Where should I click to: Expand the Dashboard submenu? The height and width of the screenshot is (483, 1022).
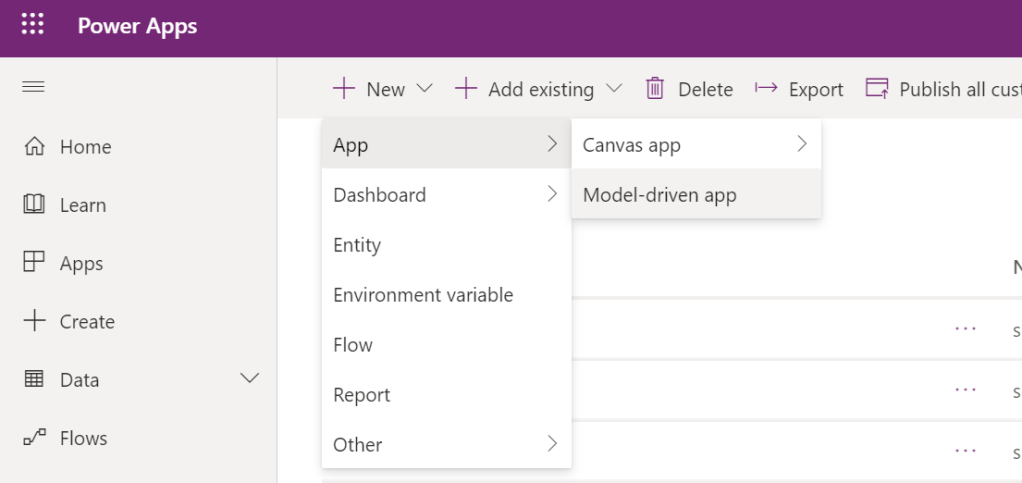point(445,195)
